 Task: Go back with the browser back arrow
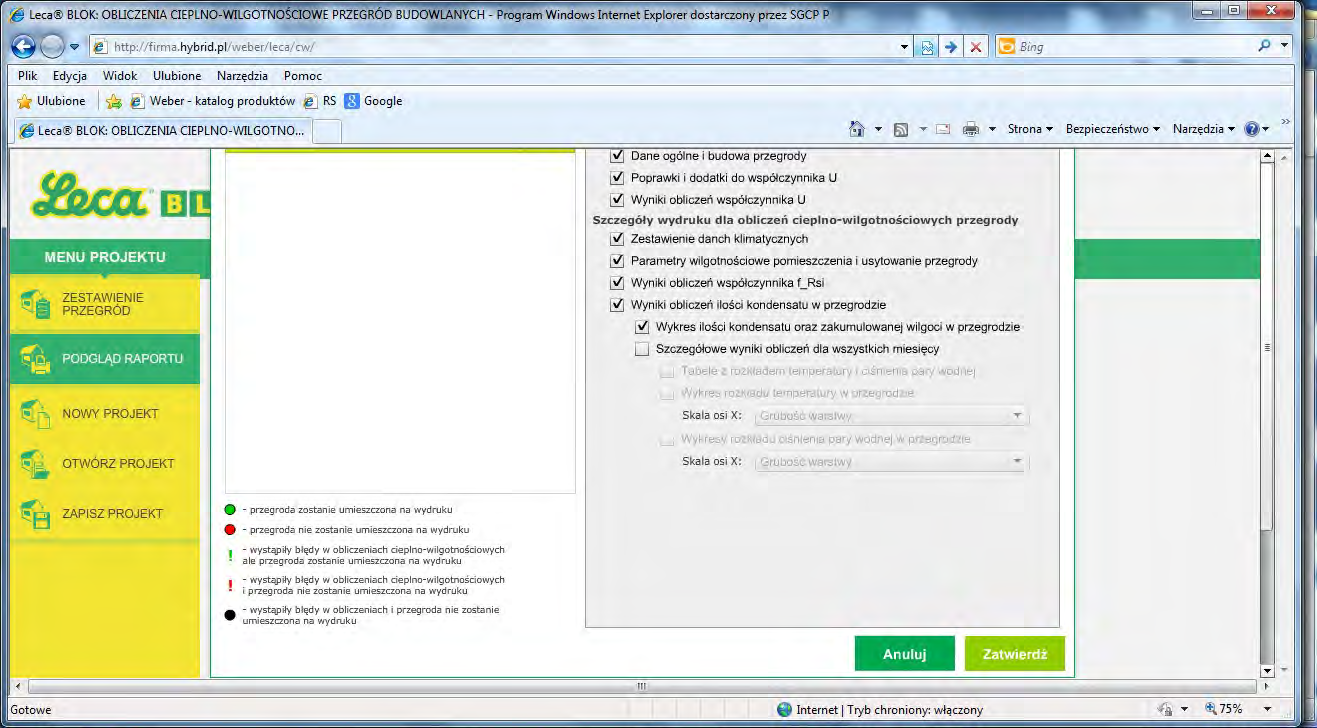(x=23, y=47)
